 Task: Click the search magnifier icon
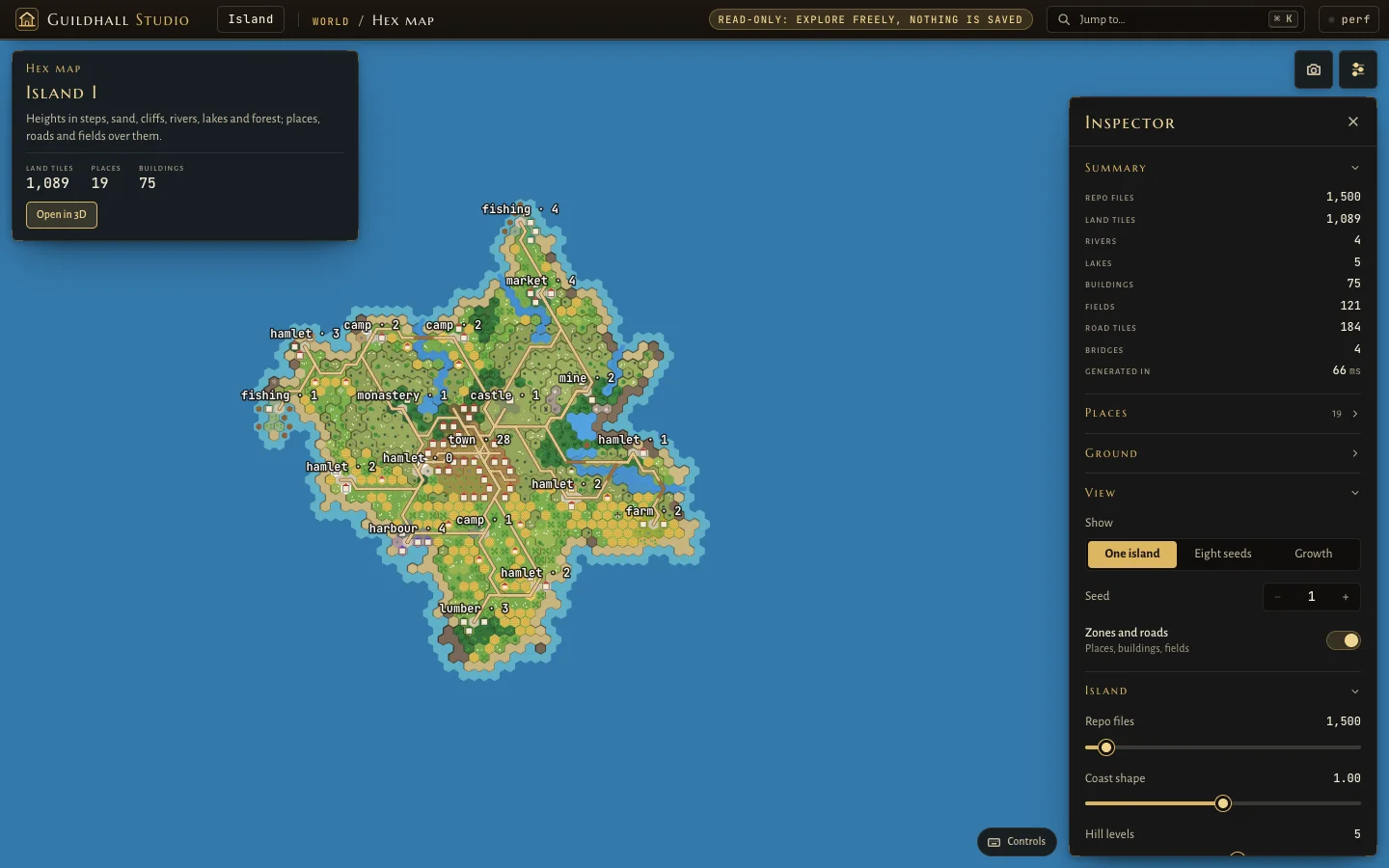pyautogui.click(x=1064, y=19)
